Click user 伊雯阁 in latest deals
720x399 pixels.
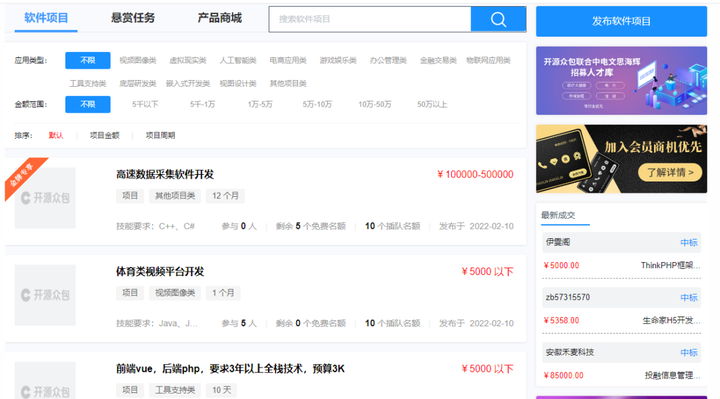558,242
